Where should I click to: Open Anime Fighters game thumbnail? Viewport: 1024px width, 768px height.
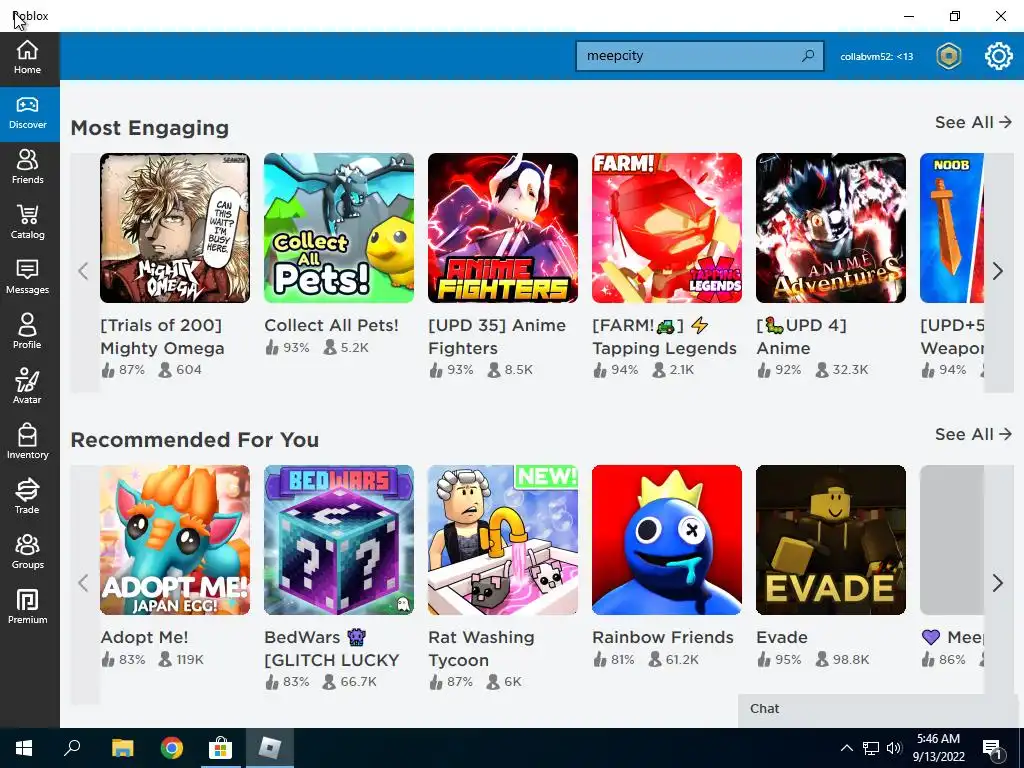coord(503,228)
